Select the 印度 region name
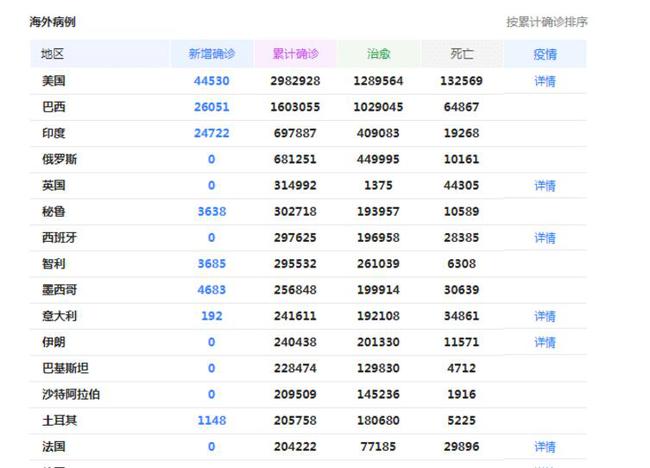Screen dimensions: 650x468 pos(53,133)
